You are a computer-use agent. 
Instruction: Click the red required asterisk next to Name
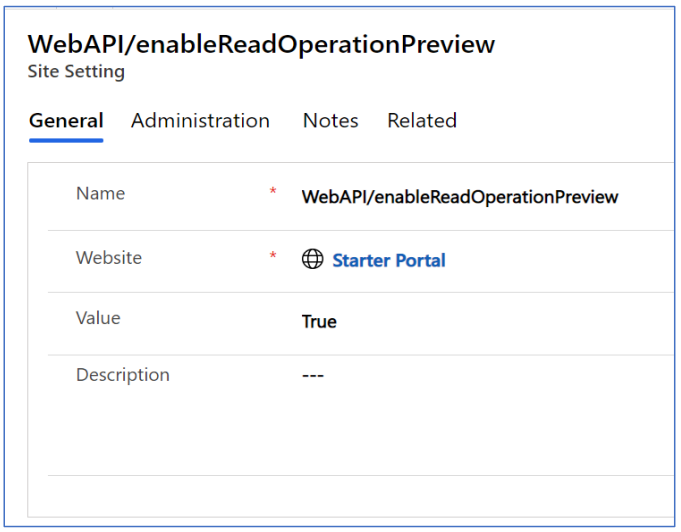point(273,192)
